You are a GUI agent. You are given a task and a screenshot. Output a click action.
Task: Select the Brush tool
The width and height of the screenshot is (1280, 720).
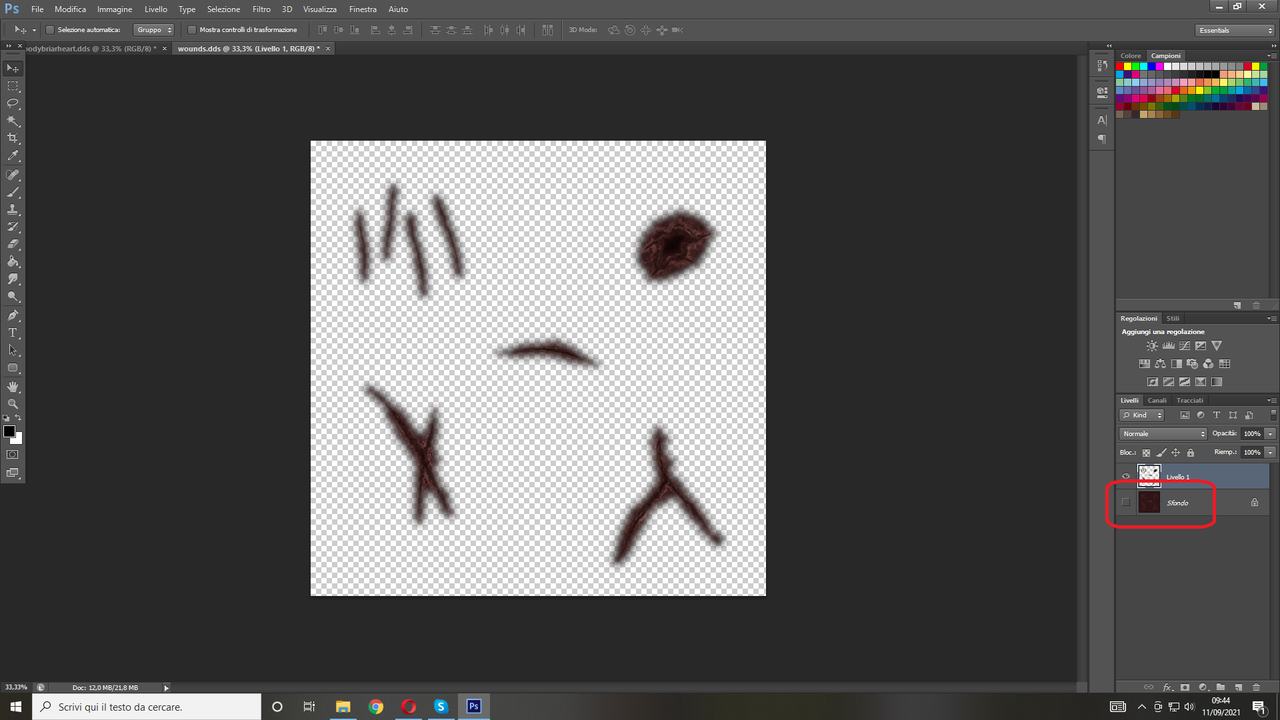click(x=13, y=191)
